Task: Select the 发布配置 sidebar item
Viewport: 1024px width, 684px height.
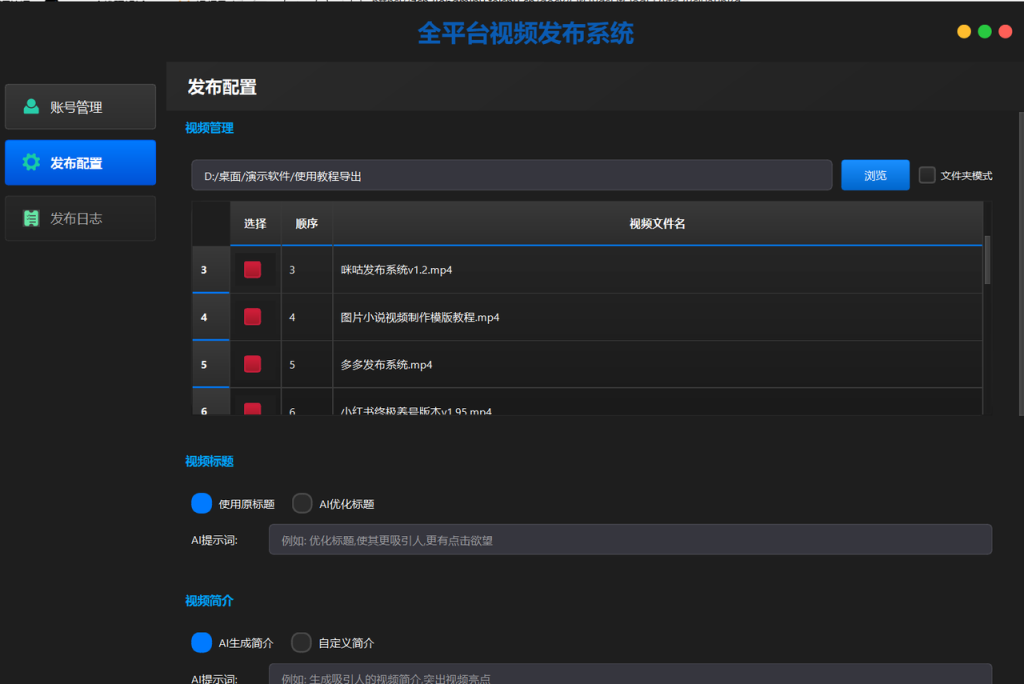Action: [80, 163]
